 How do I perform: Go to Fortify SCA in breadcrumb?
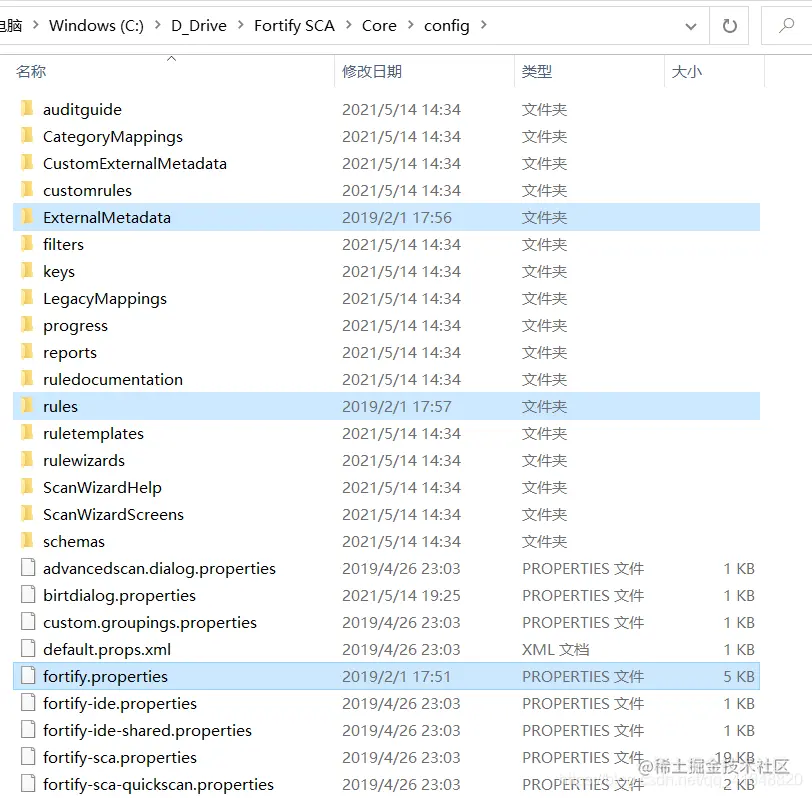click(x=294, y=25)
